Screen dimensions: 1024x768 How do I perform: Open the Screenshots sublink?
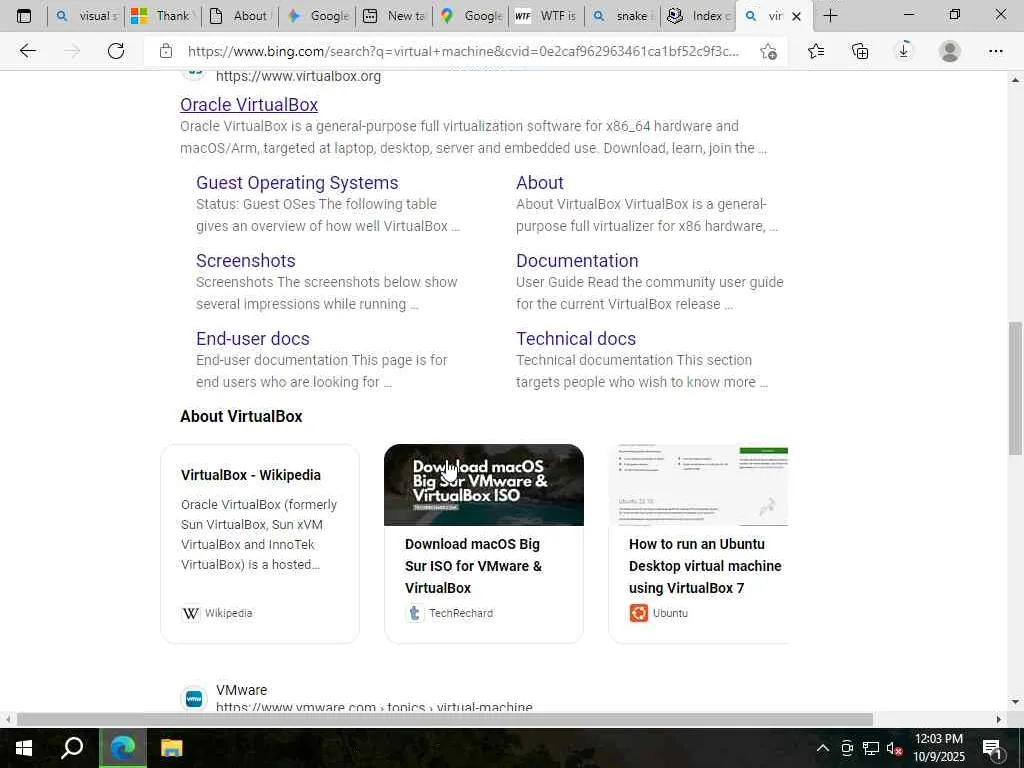click(x=246, y=261)
